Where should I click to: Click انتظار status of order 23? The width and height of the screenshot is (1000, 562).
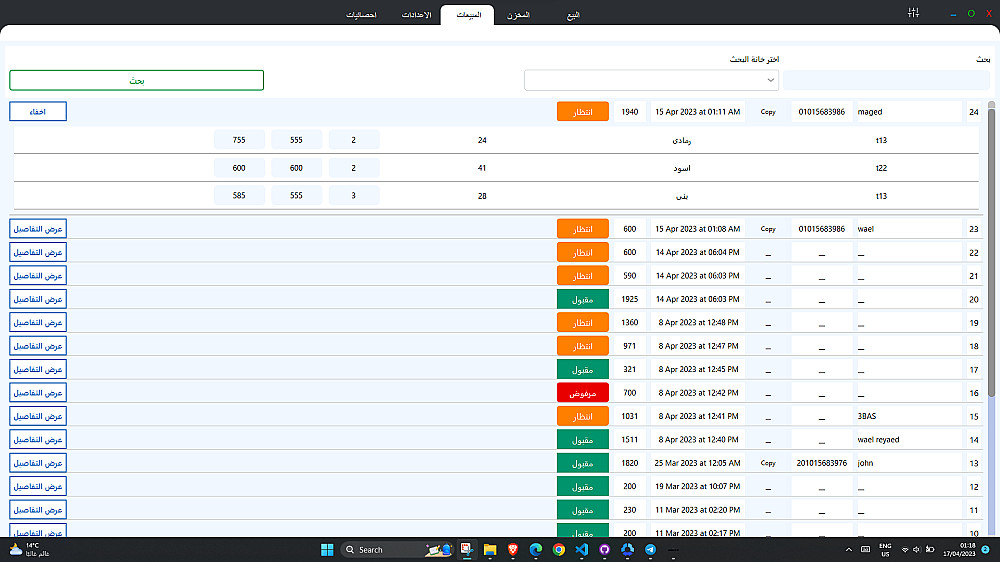click(583, 229)
